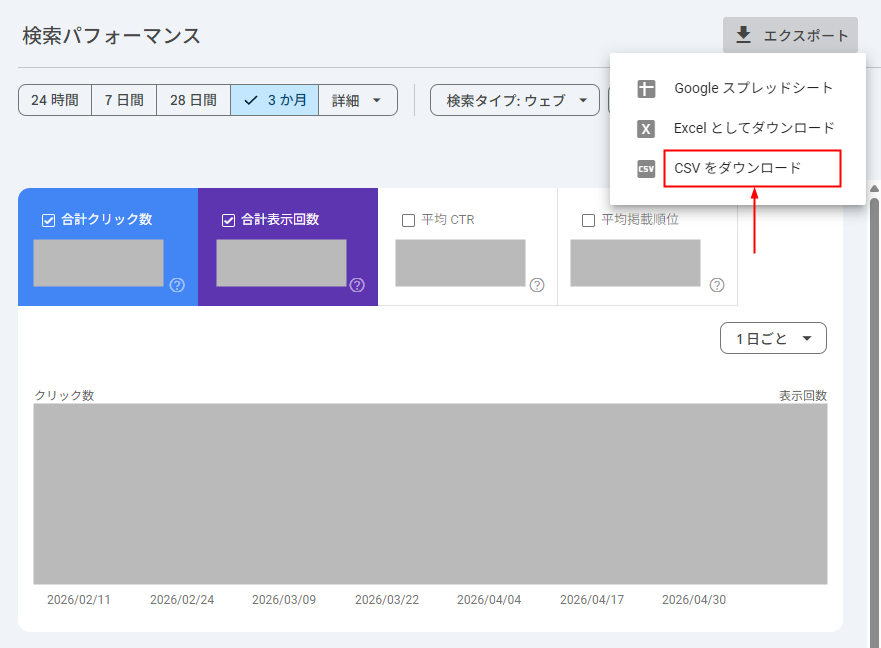Enable the 平均掲載順位 checkbox
Viewport: 881px width, 648px height.
(588, 220)
